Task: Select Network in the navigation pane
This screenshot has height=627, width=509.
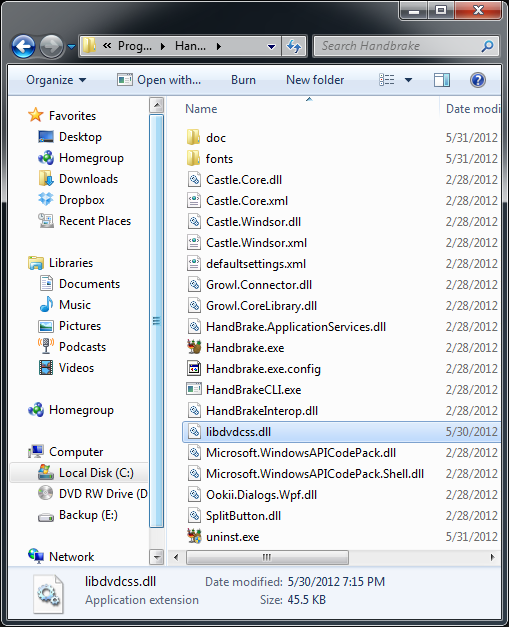Action: pos(61,557)
